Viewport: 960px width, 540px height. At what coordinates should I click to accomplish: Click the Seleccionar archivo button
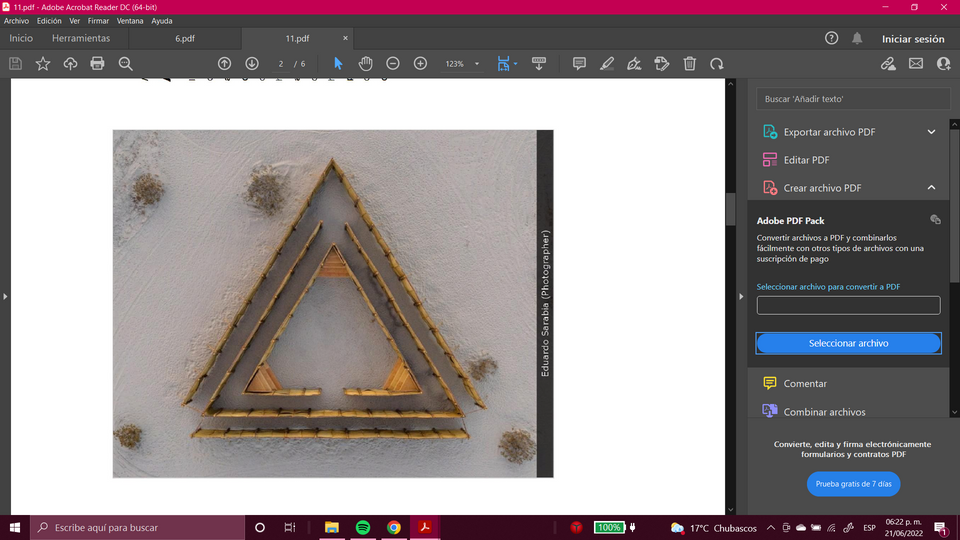click(x=848, y=343)
